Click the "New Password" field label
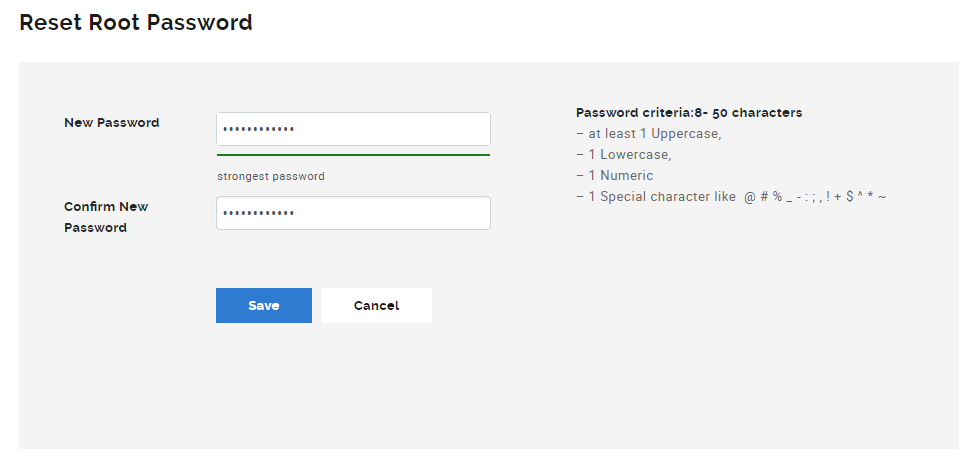This screenshot has width=975, height=467. tap(111, 123)
